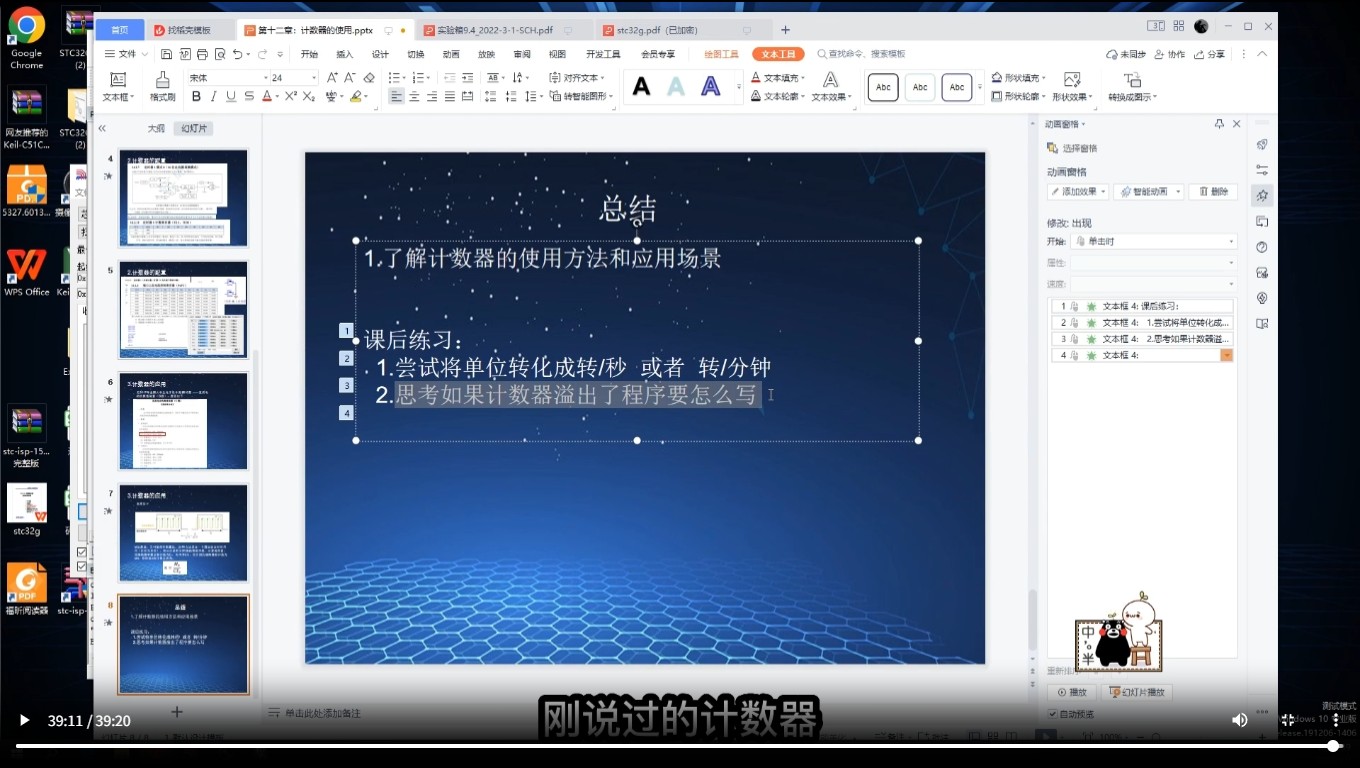Image resolution: width=1360 pixels, height=768 pixels.
Task: Clear text formatting with eraser icon
Action: pyautogui.click(x=369, y=77)
